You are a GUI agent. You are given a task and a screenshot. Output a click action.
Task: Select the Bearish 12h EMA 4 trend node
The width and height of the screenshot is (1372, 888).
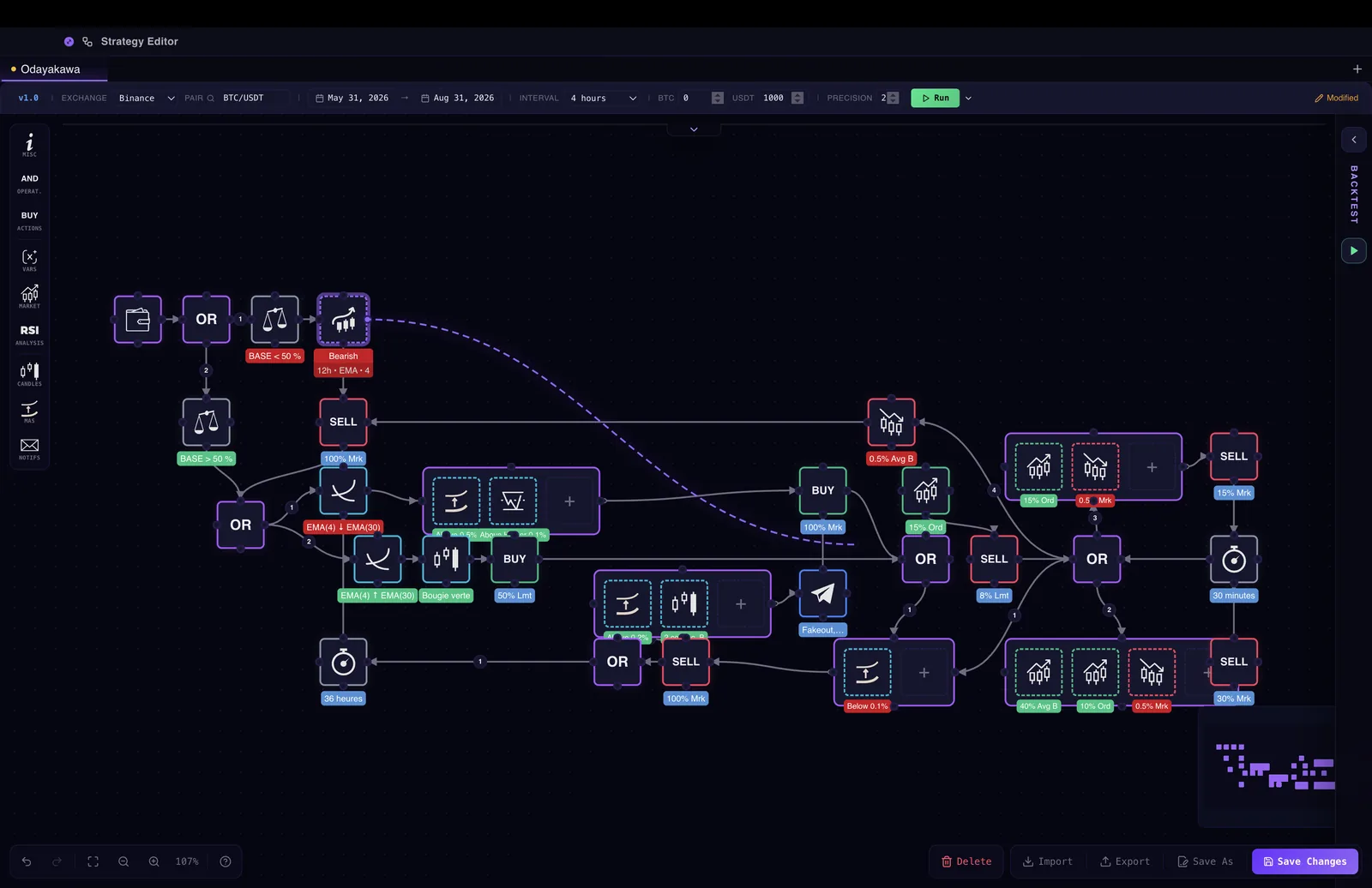click(x=343, y=319)
